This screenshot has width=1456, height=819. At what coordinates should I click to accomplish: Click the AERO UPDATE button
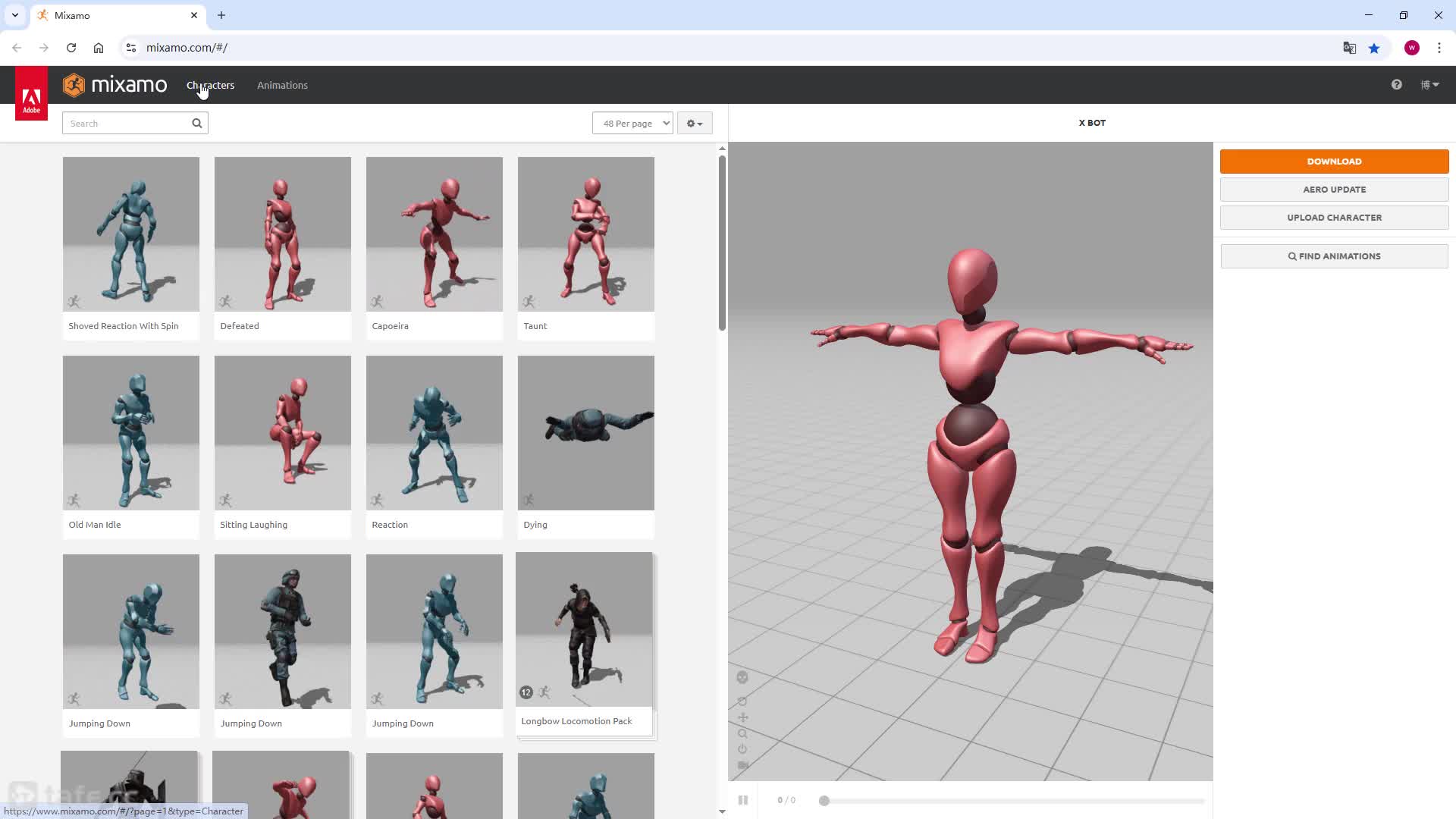[x=1334, y=190]
